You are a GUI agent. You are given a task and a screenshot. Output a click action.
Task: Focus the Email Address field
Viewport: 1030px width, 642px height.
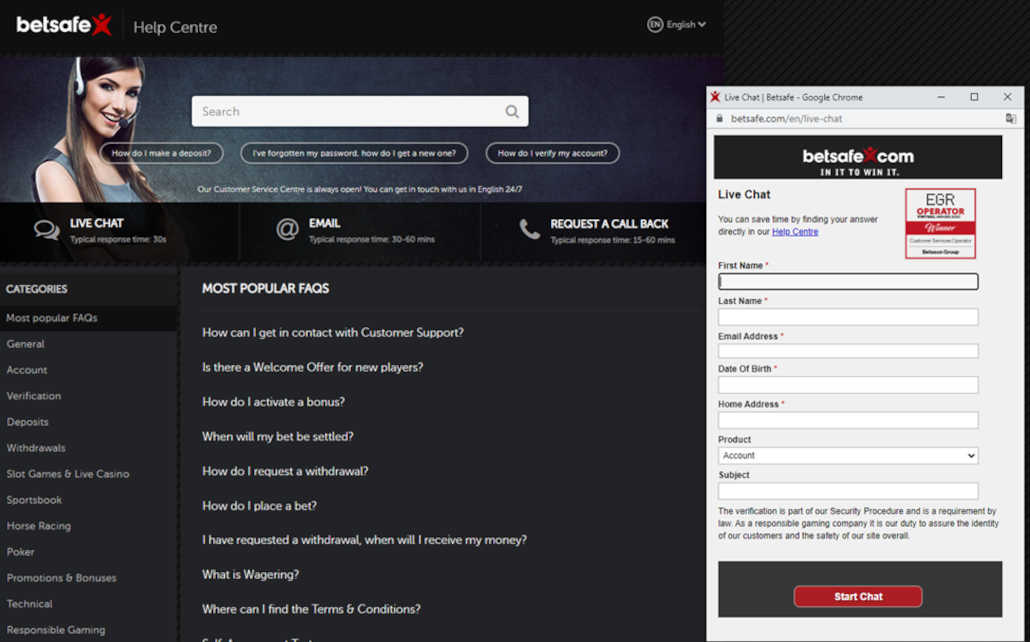pos(848,351)
